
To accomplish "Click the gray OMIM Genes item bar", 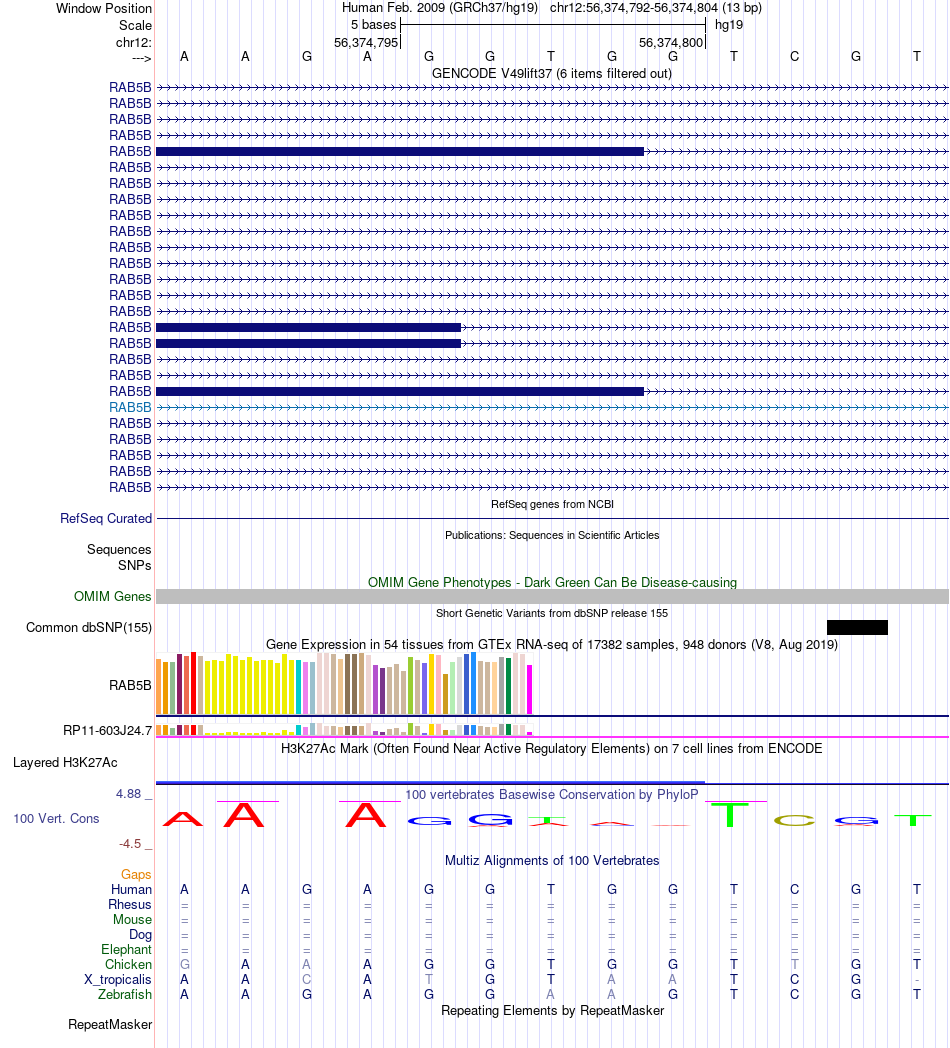I will click(x=552, y=596).
